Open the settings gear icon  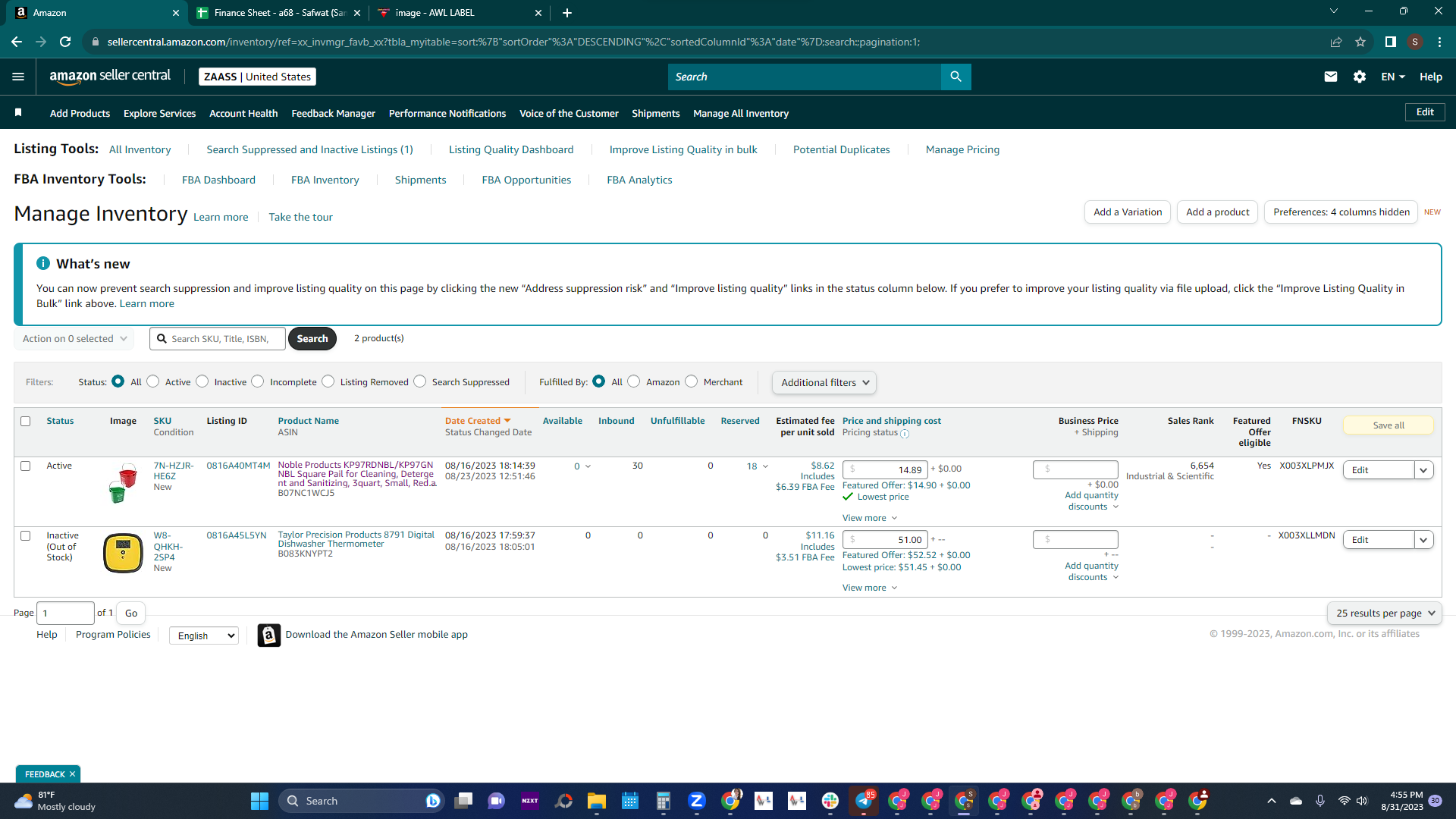pos(1359,77)
